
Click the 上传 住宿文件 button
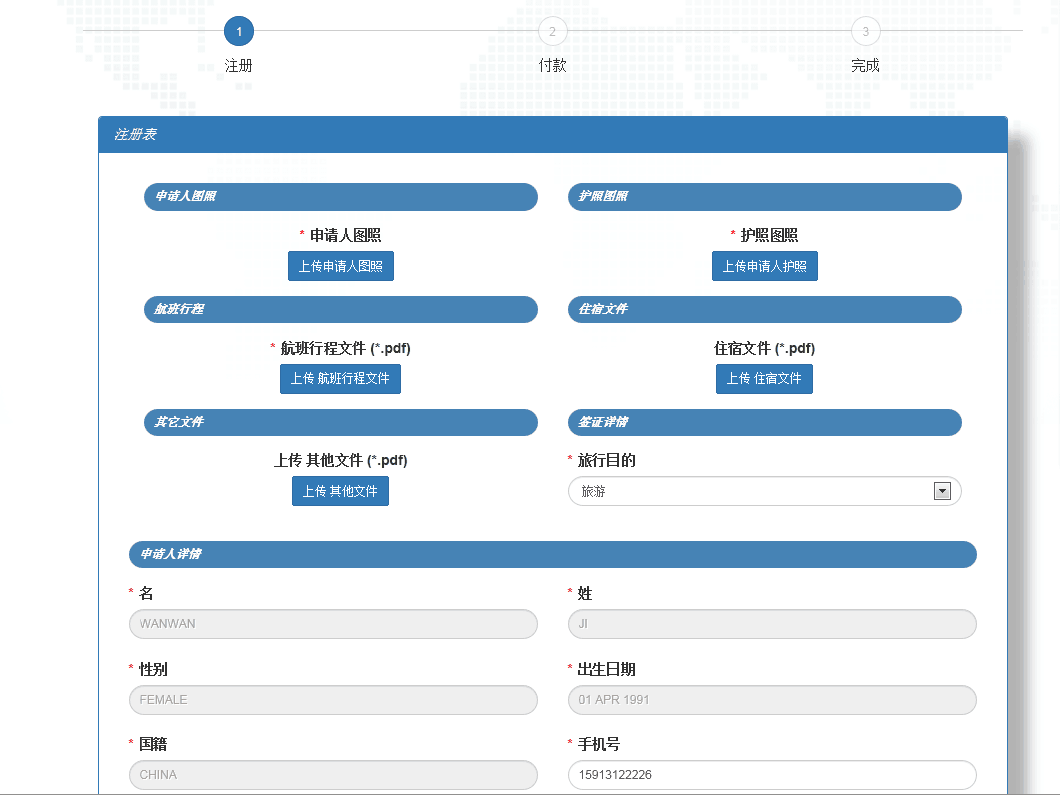[x=764, y=379]
